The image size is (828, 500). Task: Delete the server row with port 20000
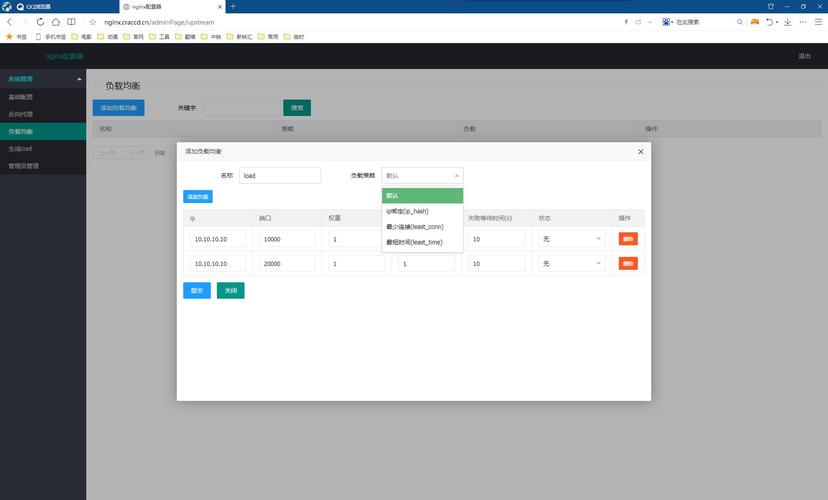(x=628, y=263)
